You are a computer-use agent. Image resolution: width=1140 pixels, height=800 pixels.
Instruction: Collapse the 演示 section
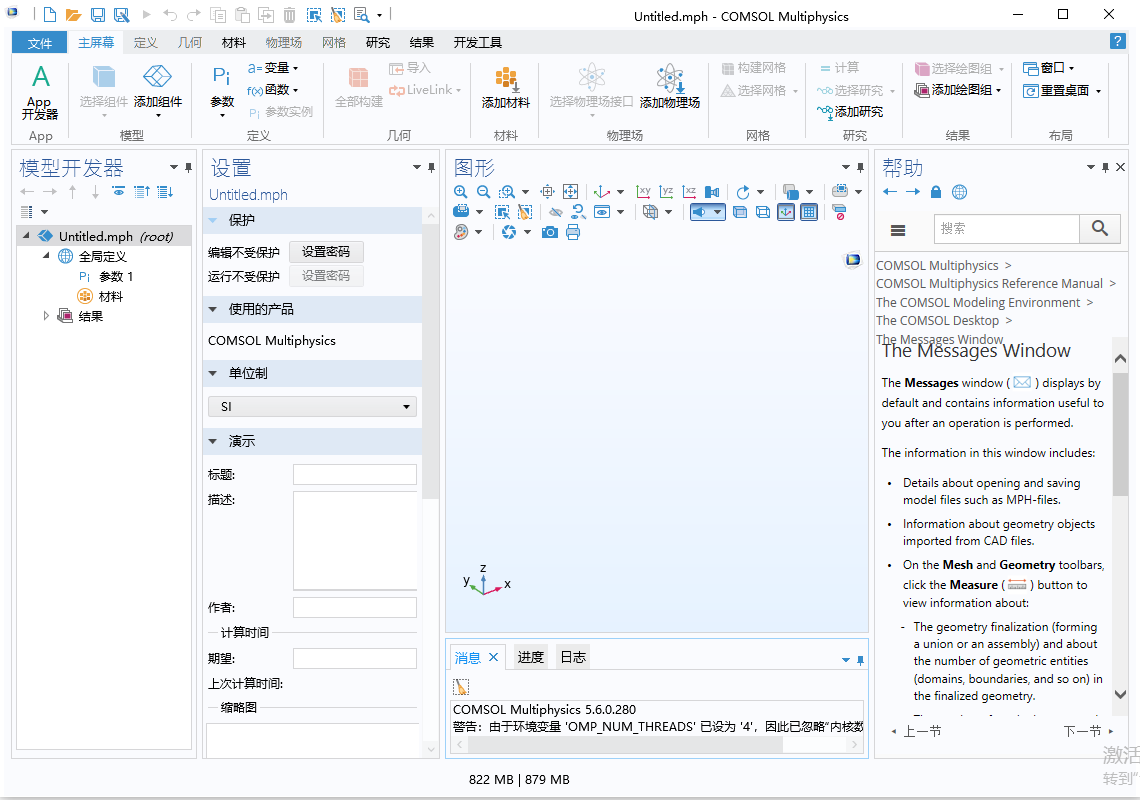click(x=213, y=441)
